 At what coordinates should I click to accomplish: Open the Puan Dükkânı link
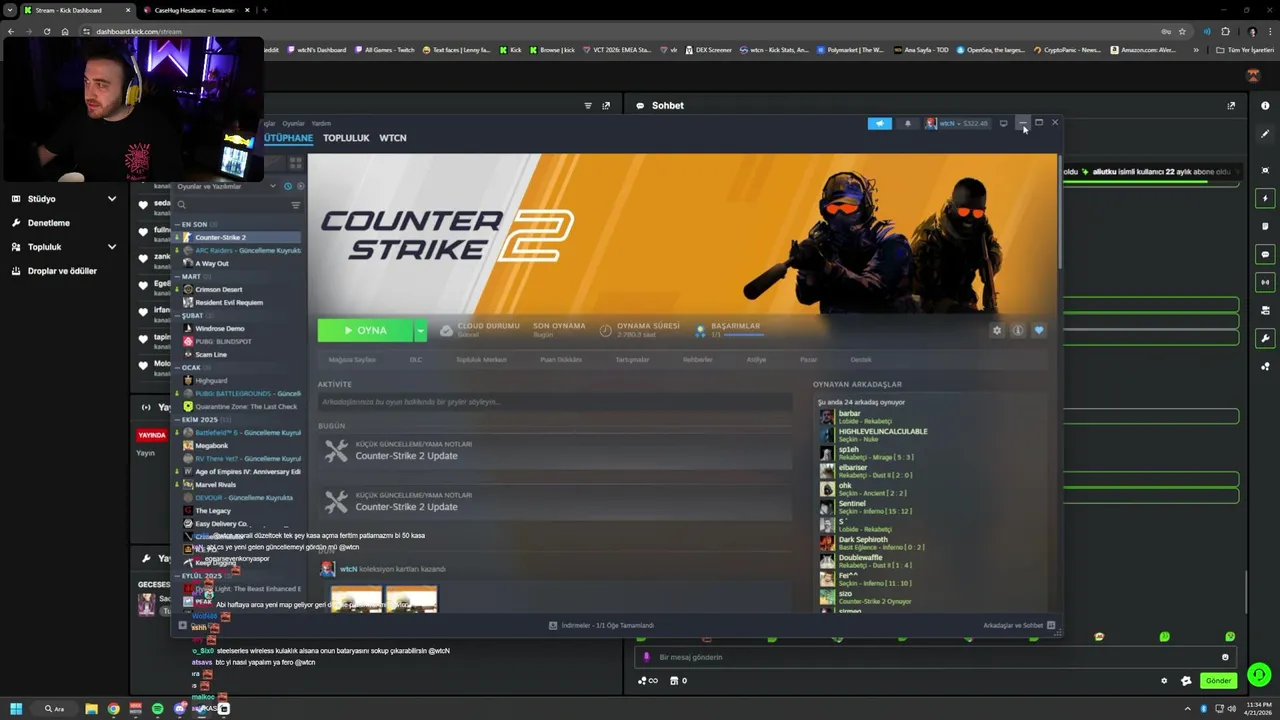(x=560, y=359)
